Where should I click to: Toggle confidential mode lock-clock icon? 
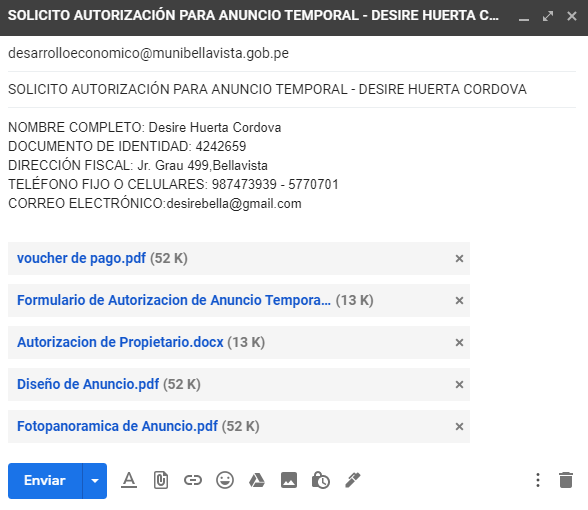[321, 480]
